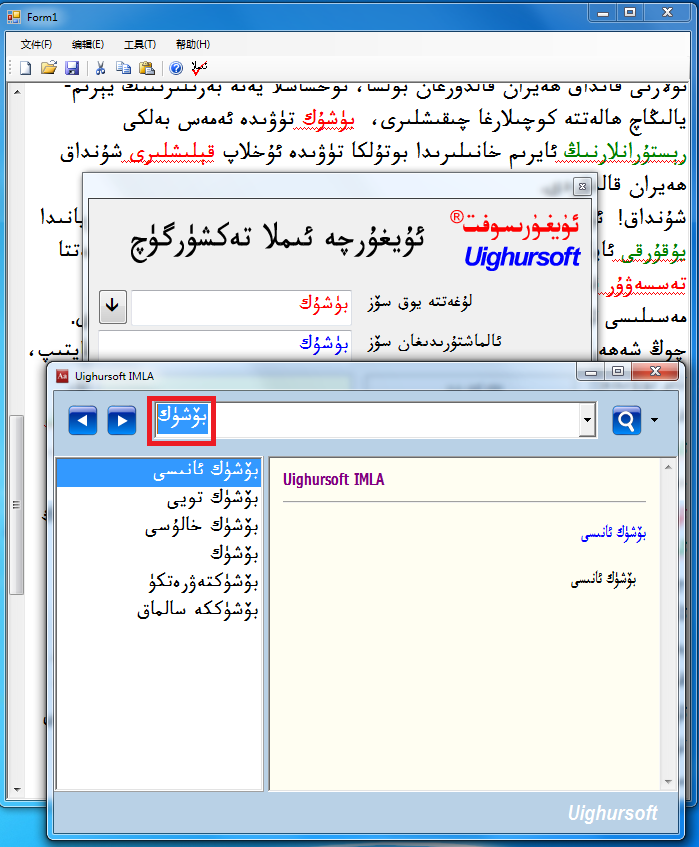This screenshot has height=847, width=699.
Task: Go back with the left arrow button
Action: coord(83,420)
